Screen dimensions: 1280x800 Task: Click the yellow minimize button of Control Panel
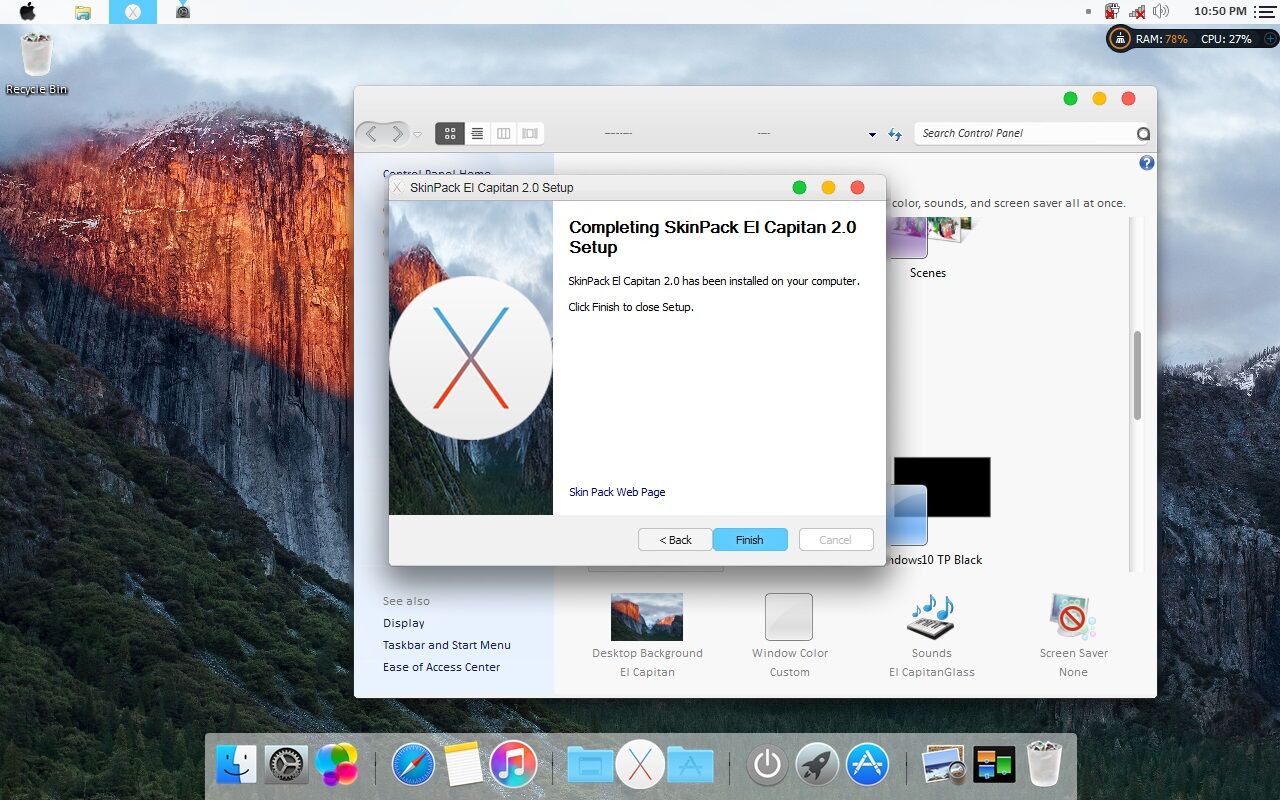tap(1099, 98)
